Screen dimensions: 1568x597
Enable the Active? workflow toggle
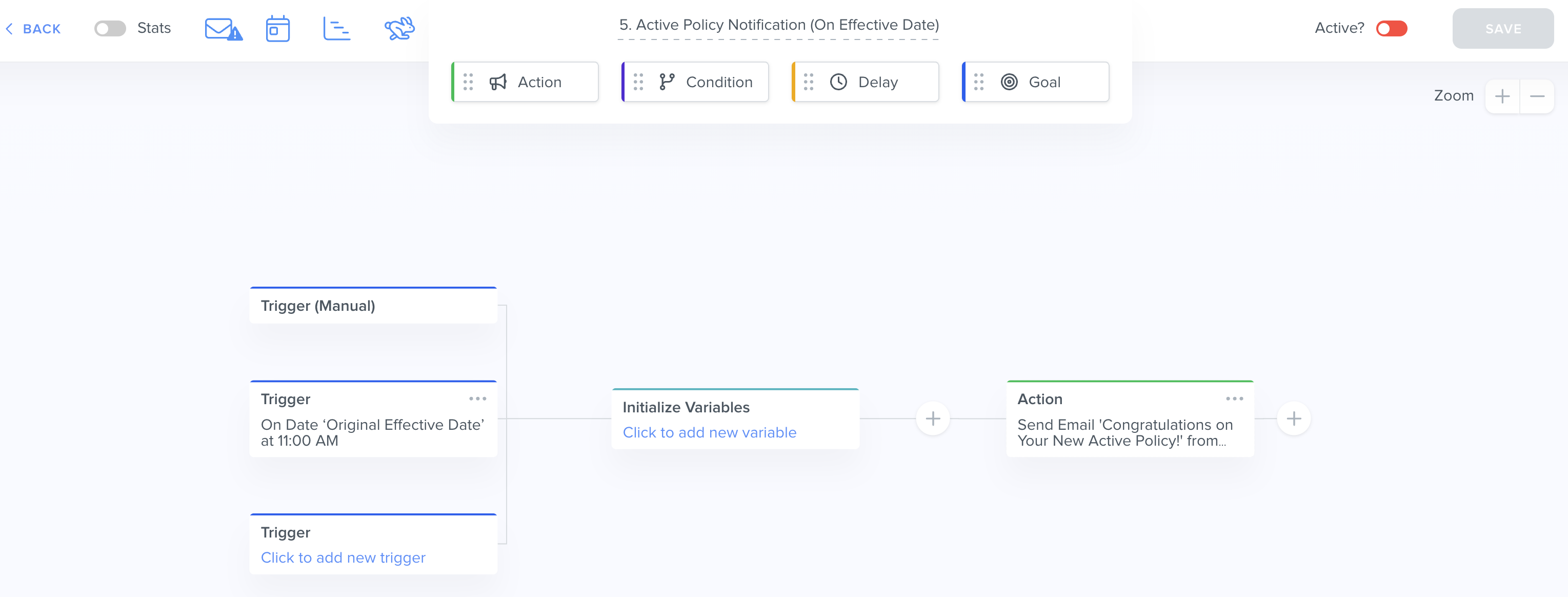point(1391,29)
